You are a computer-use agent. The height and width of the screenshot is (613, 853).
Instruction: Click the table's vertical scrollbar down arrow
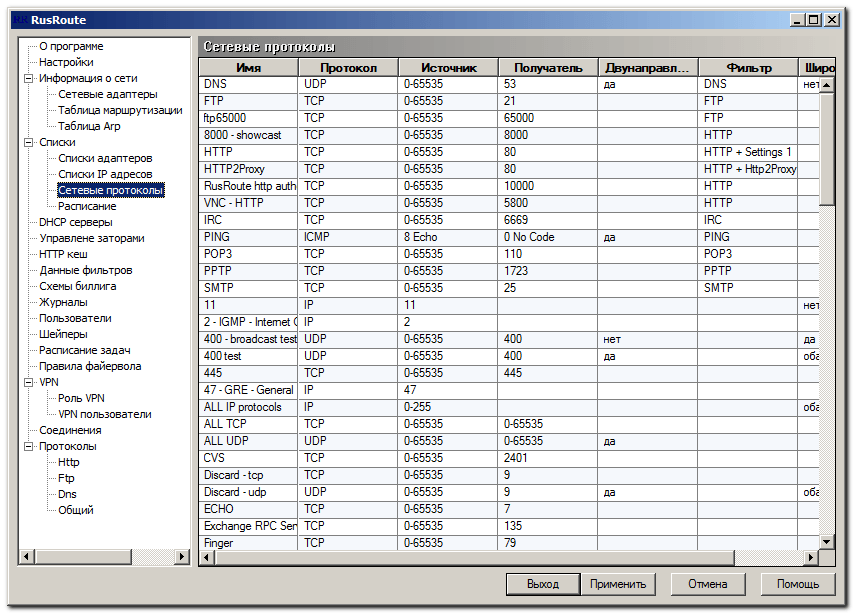coord(827,542)
